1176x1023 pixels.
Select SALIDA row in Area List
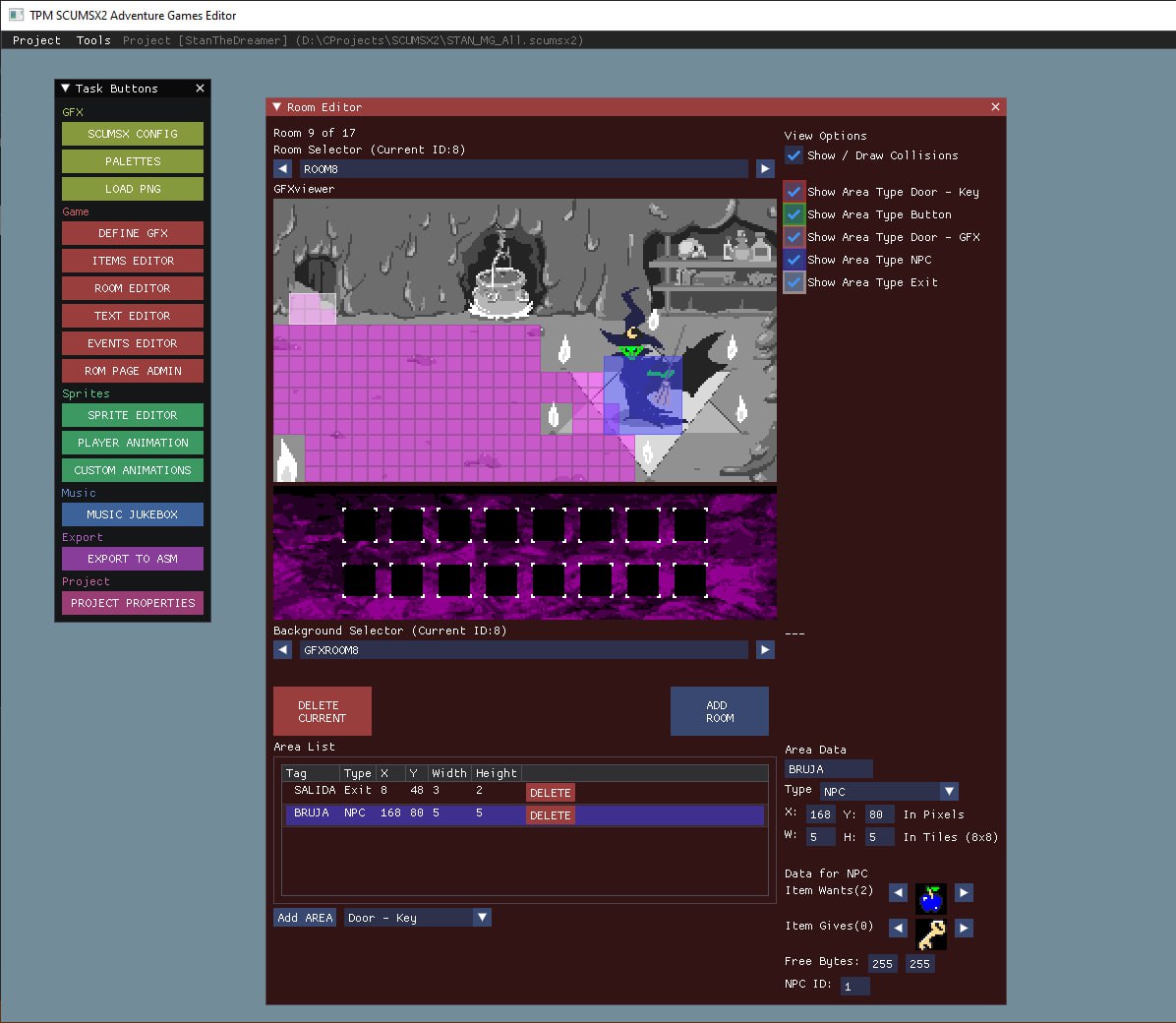pos(525,792)
